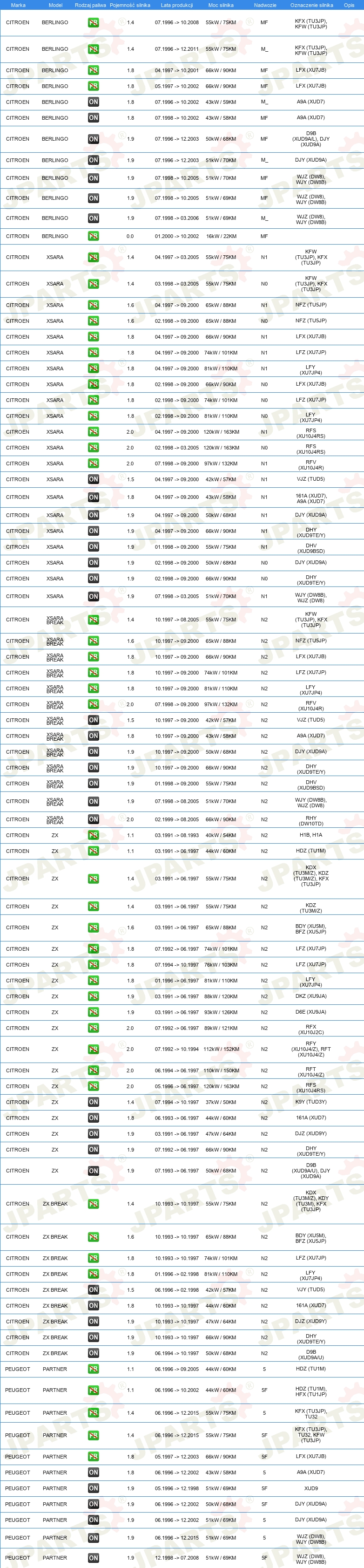364x1568 pixels.
Task: Click the engine code K9Y (TUD3Y)
Action: (x=311, y=1102)
